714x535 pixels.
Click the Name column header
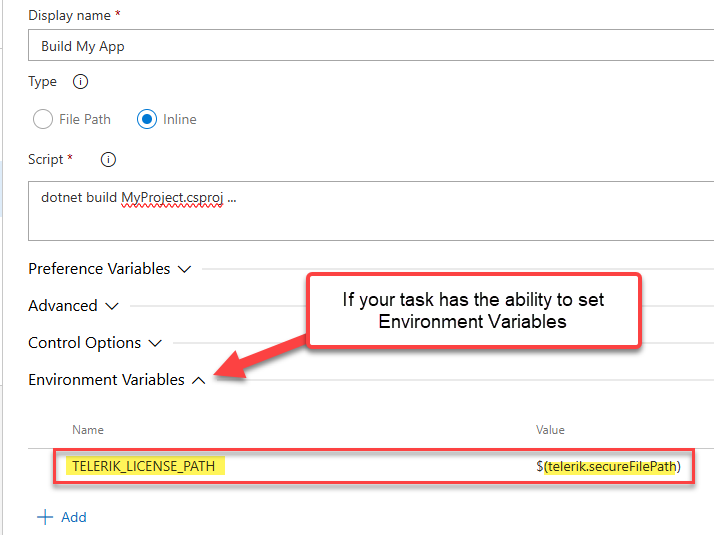pyautogui.click(x=88, y=430)
